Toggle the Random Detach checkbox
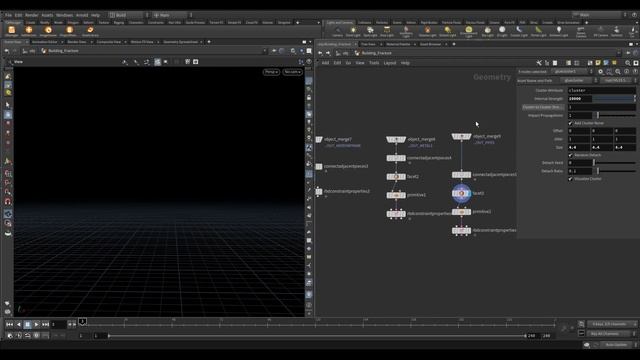 click(570, 155)
